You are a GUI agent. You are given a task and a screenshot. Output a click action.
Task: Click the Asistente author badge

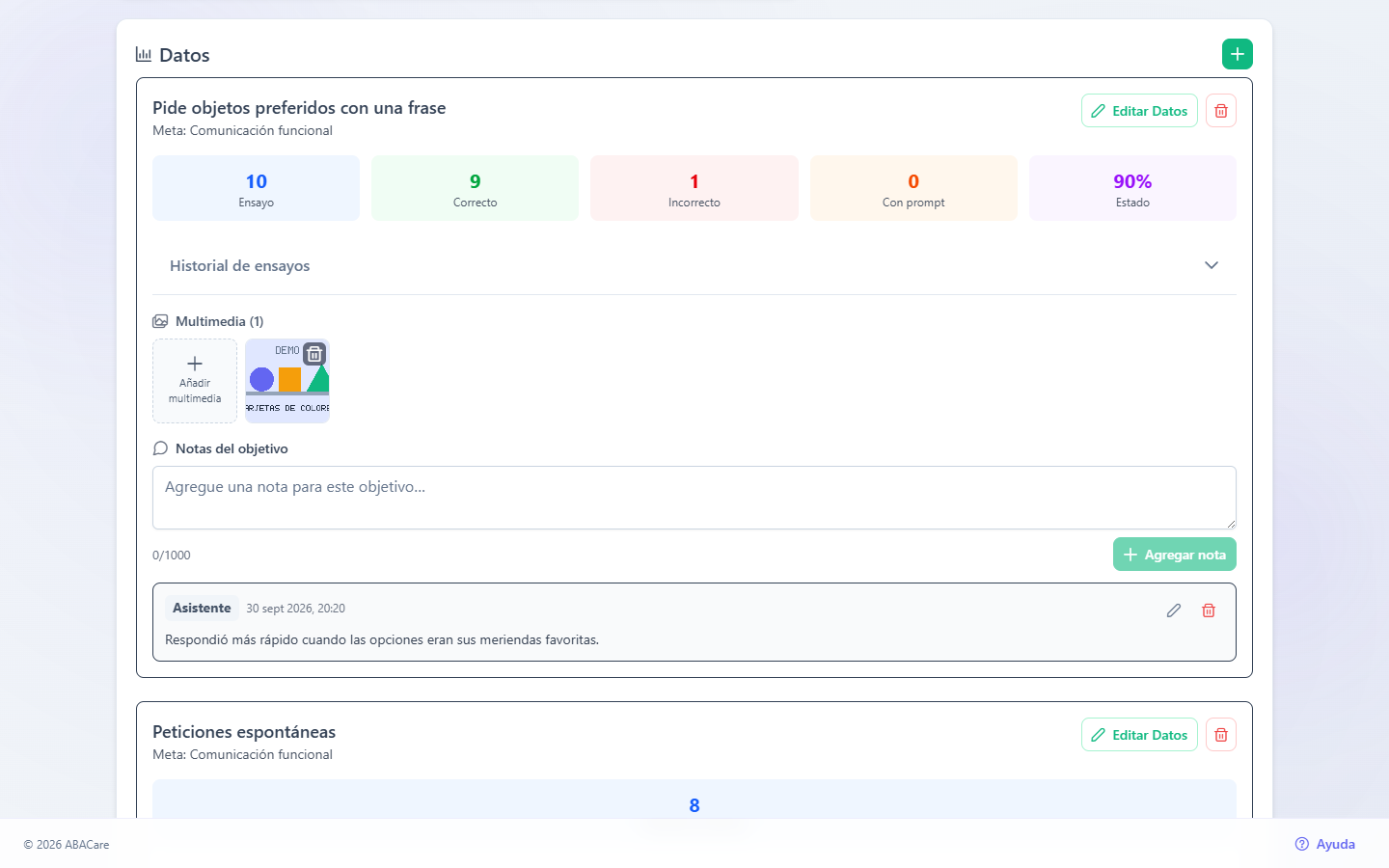point(202,609)
